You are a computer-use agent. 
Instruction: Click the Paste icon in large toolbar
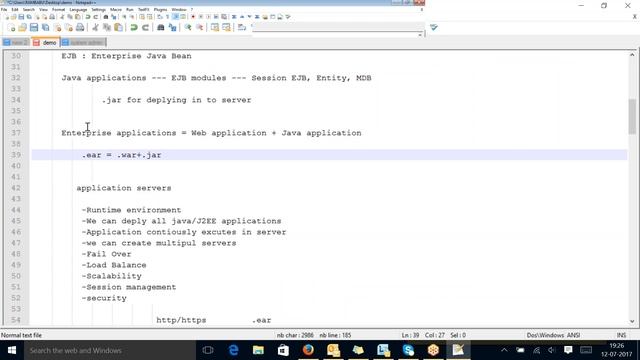point(118,28)
